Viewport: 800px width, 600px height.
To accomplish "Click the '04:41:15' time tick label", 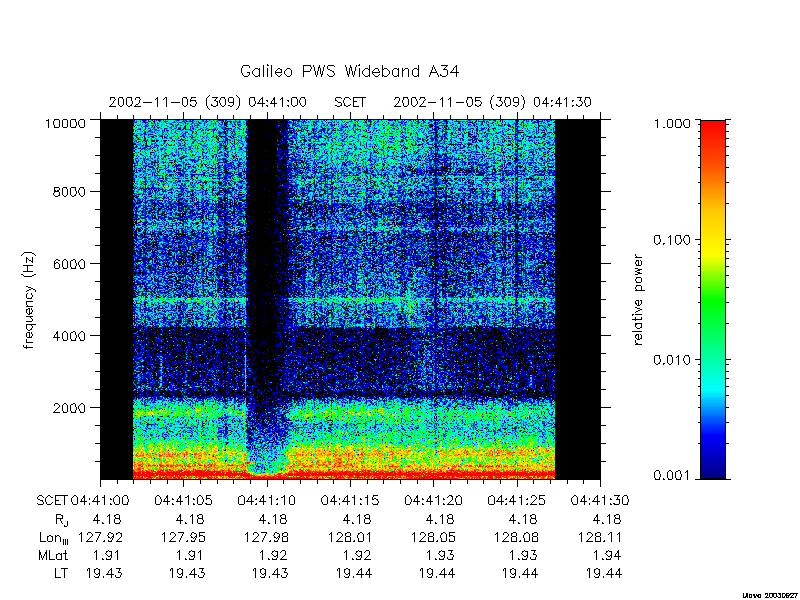I will point(350,501).
